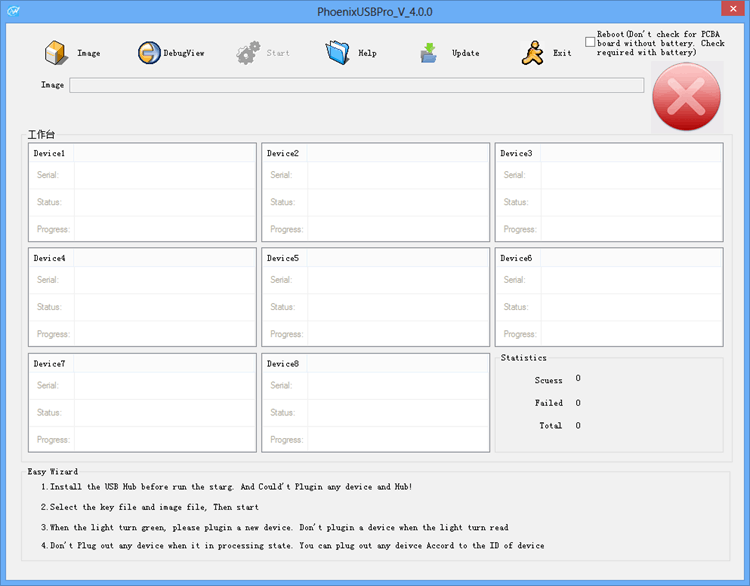Click the red X status indicator
750x586 pixels.
pos(686,97)
